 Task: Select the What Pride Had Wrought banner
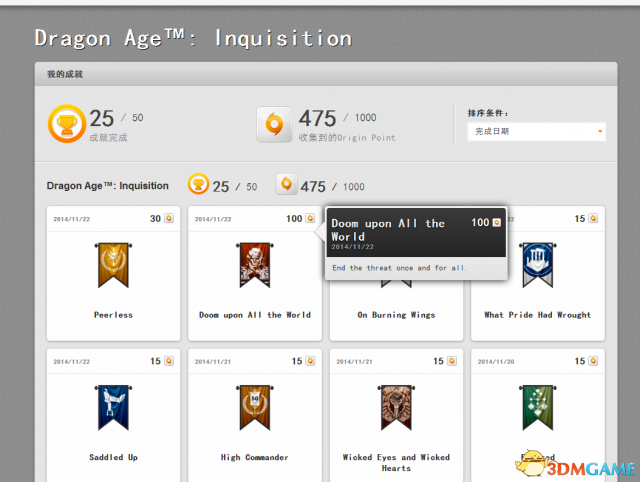point(538,265)
